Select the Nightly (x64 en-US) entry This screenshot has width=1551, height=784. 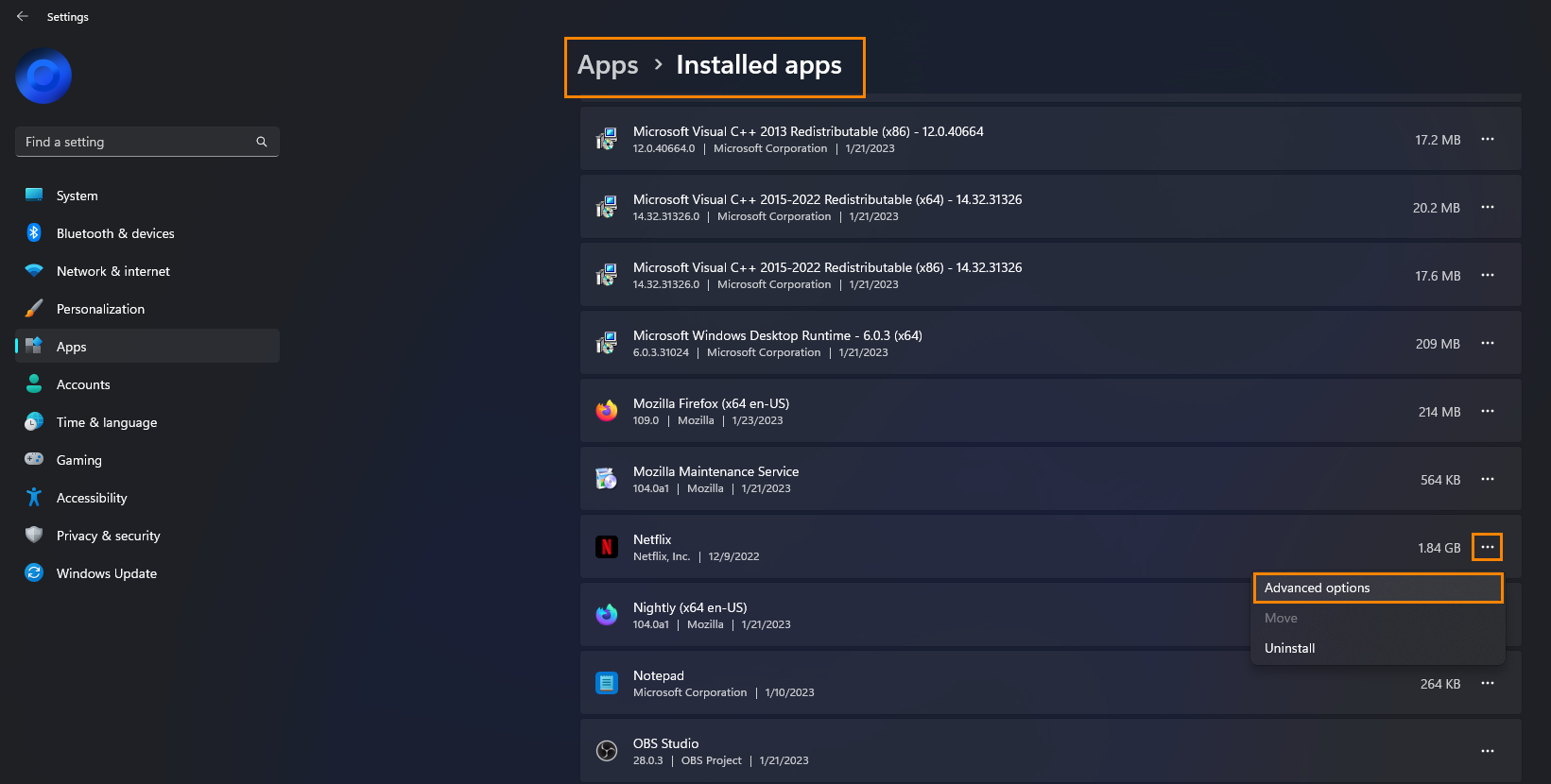coord(690,607)
